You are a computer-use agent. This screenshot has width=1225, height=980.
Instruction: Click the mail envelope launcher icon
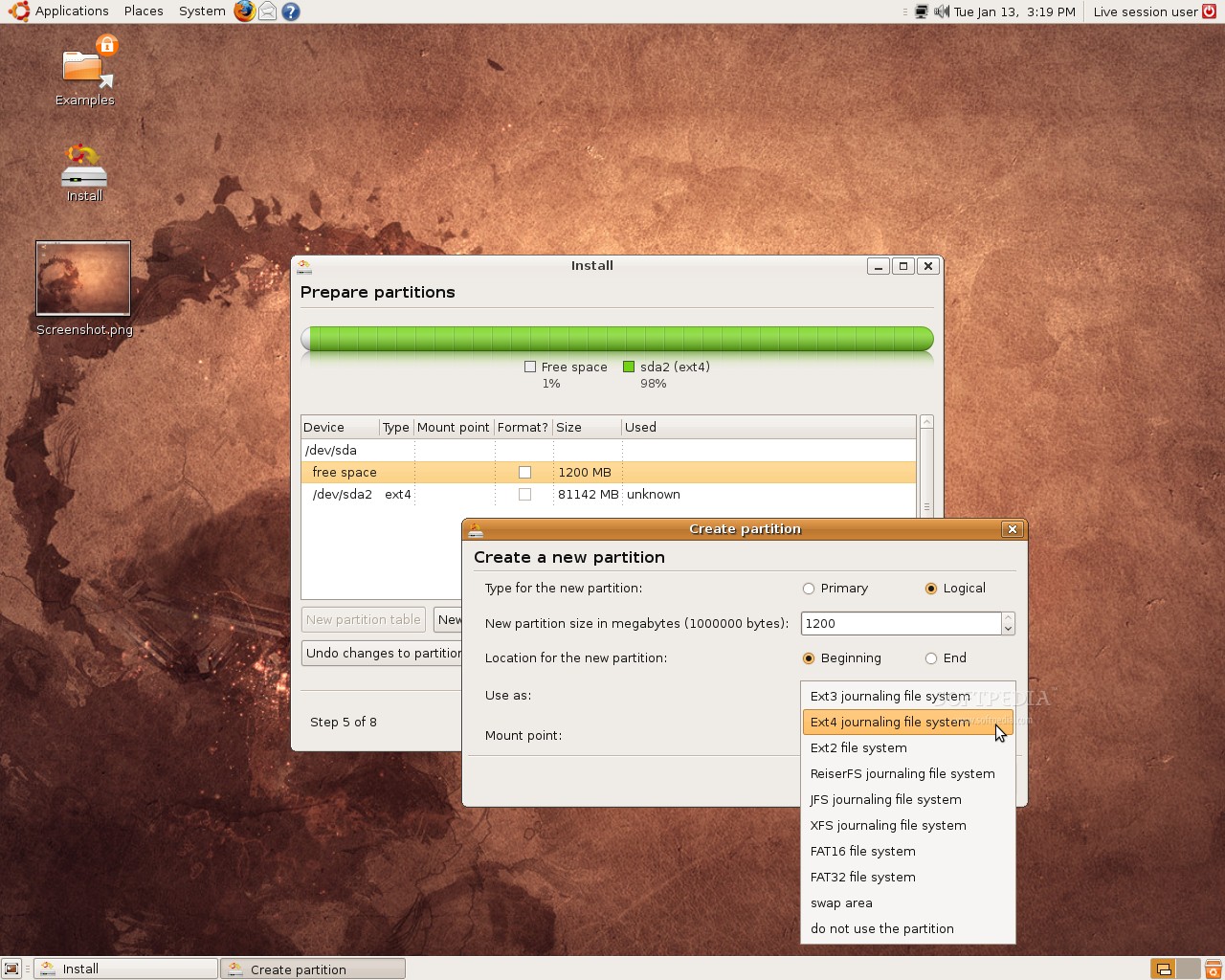[x=268, y=11]
